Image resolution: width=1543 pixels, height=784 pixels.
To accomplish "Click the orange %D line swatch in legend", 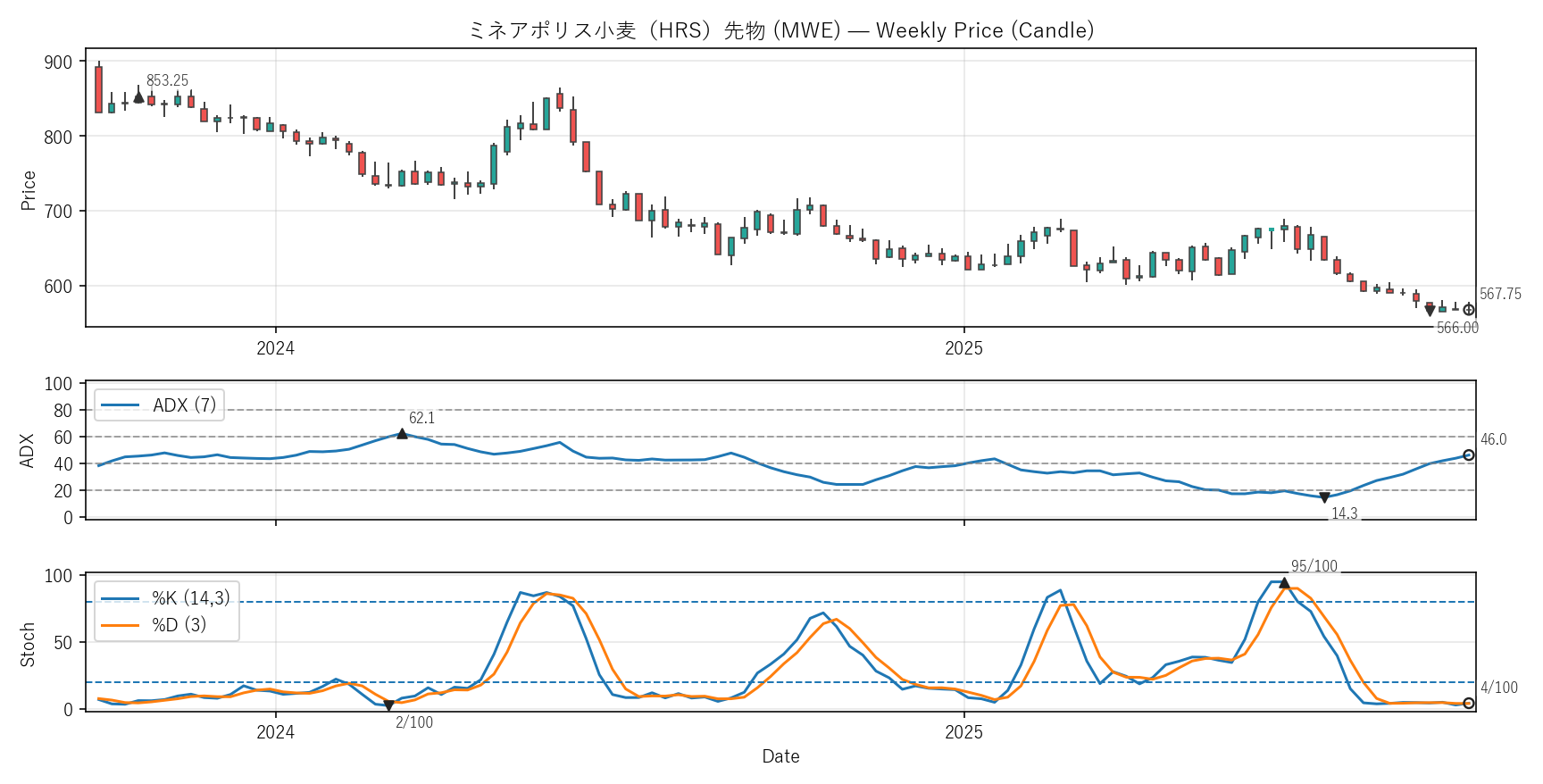I will [121, 625].
